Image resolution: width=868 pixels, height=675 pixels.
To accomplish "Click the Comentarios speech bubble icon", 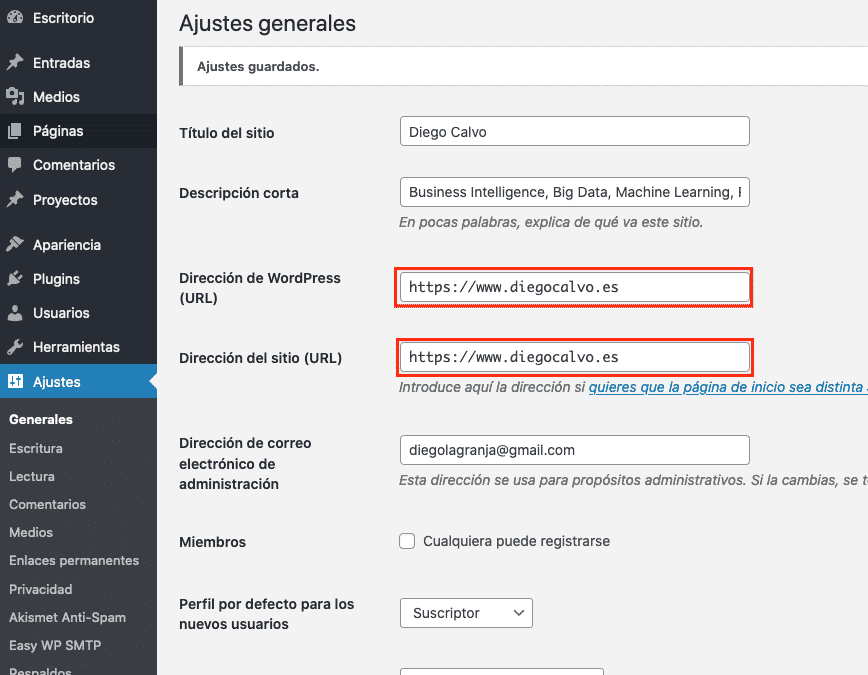I will pyautogui.click(x=15, y=165).
